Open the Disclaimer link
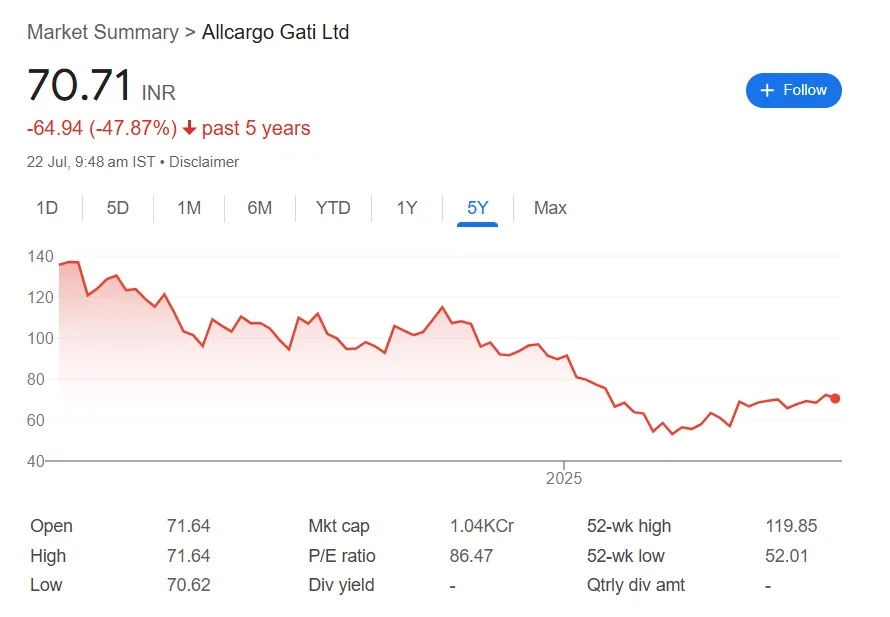 204,162
